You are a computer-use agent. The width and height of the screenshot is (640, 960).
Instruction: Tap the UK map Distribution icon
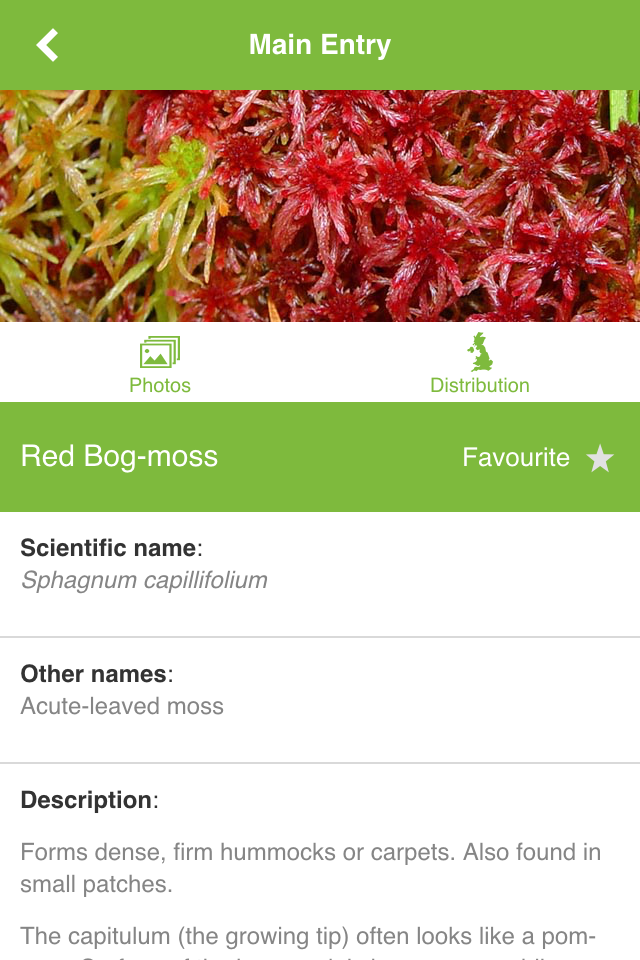click(480, 353)
